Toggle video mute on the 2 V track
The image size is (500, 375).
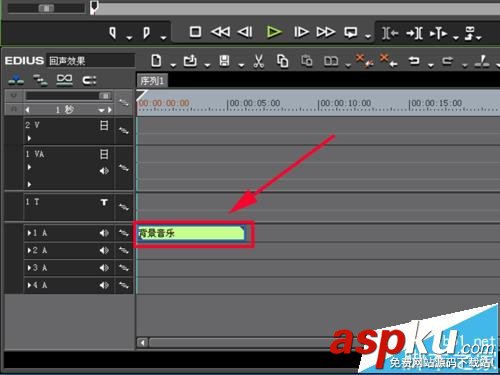point(104,125)
